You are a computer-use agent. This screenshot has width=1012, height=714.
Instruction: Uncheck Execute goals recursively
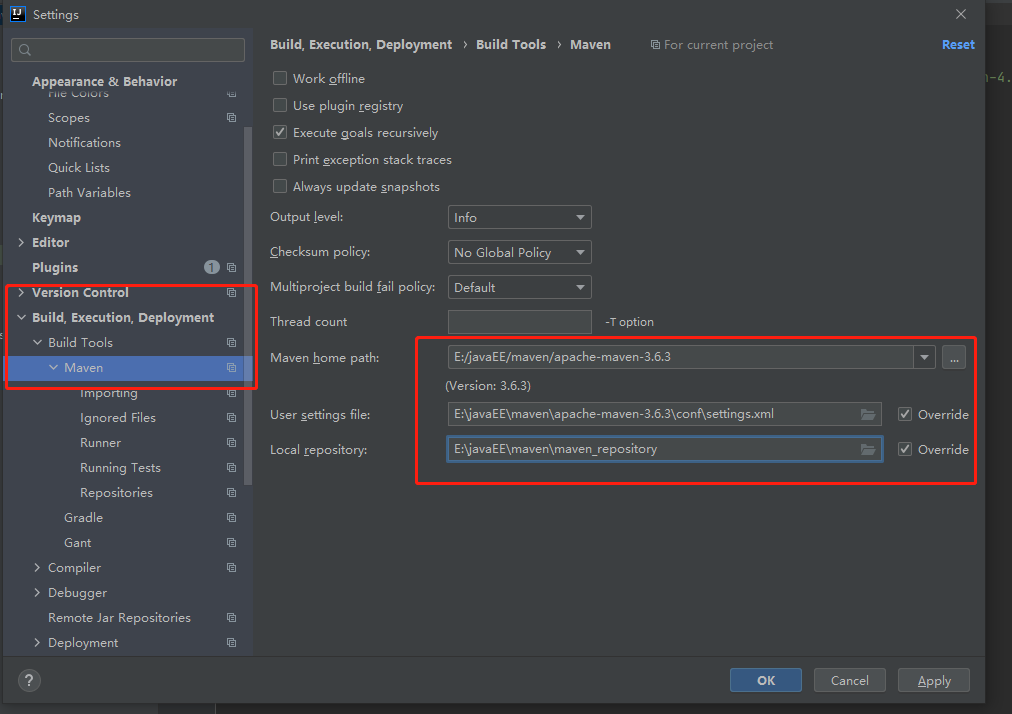pyautogui.click(x=280, y=132)
